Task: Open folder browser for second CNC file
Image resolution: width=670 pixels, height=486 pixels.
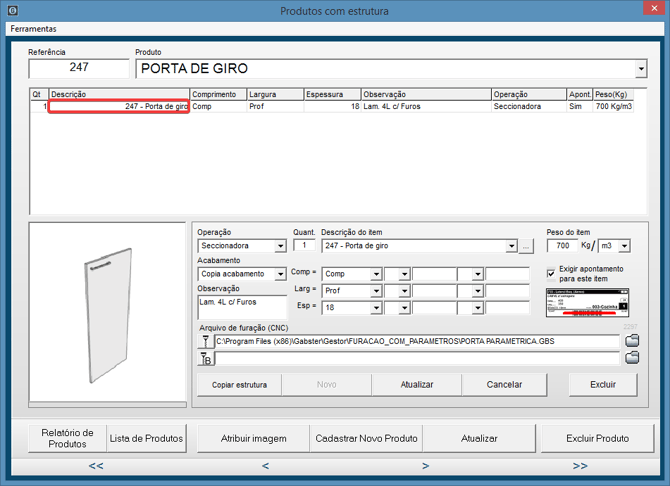Action: click(631, 358)
